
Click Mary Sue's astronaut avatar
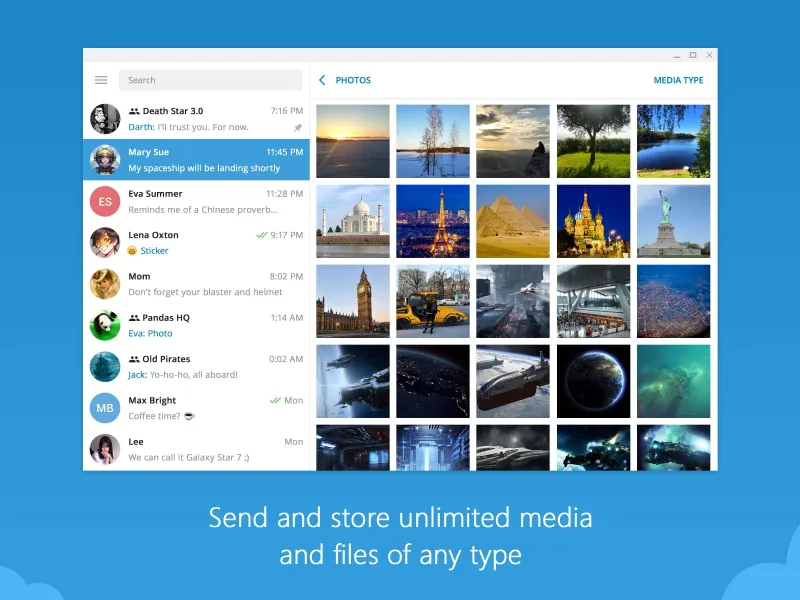[105, 160]
